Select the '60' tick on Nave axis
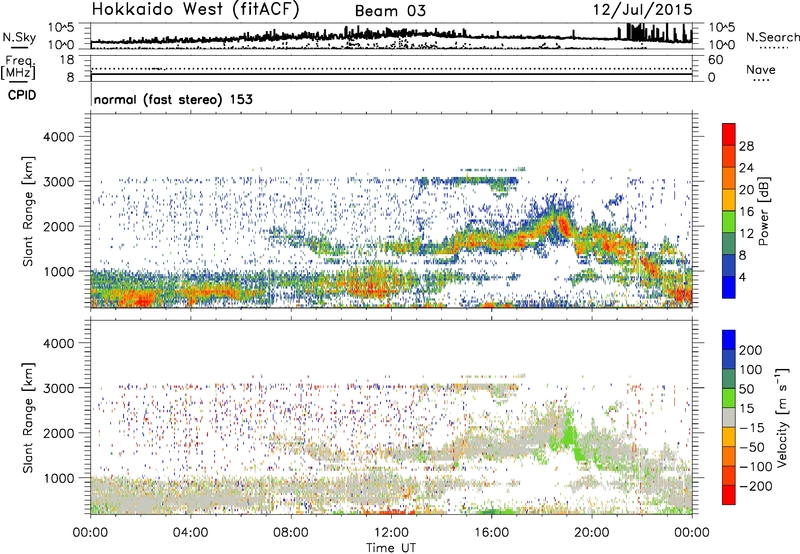This screenshot has height=554, width=800. click(x=715, y=60)
